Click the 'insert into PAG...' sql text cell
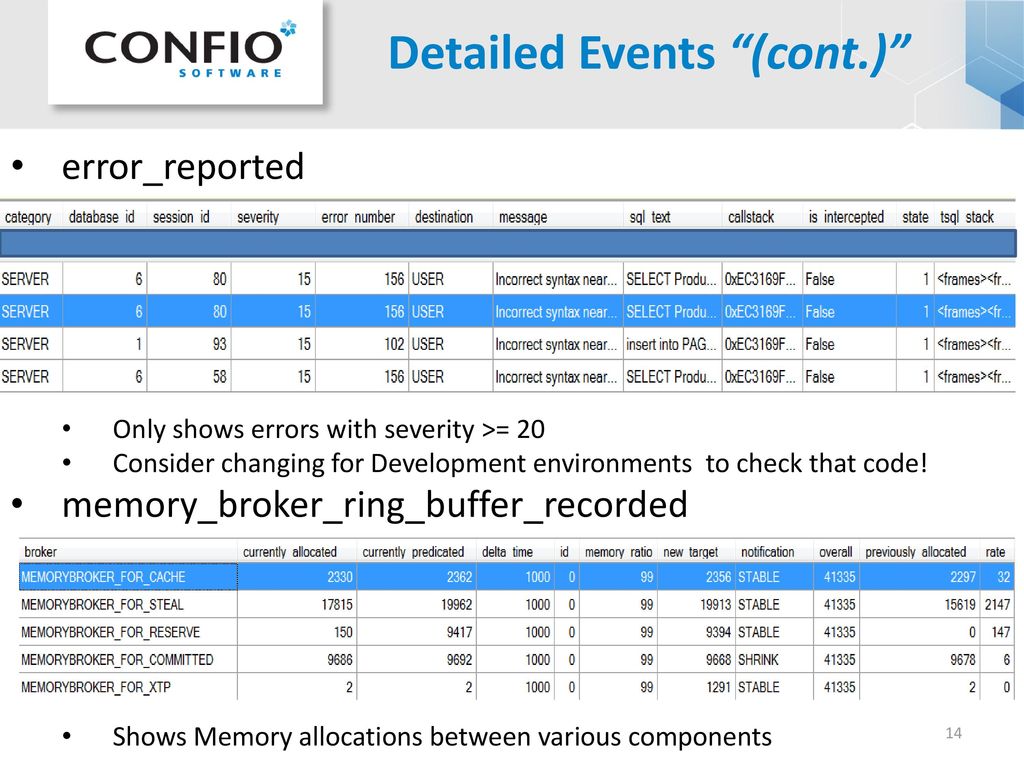1024x768 pixels. pos(672,344)
